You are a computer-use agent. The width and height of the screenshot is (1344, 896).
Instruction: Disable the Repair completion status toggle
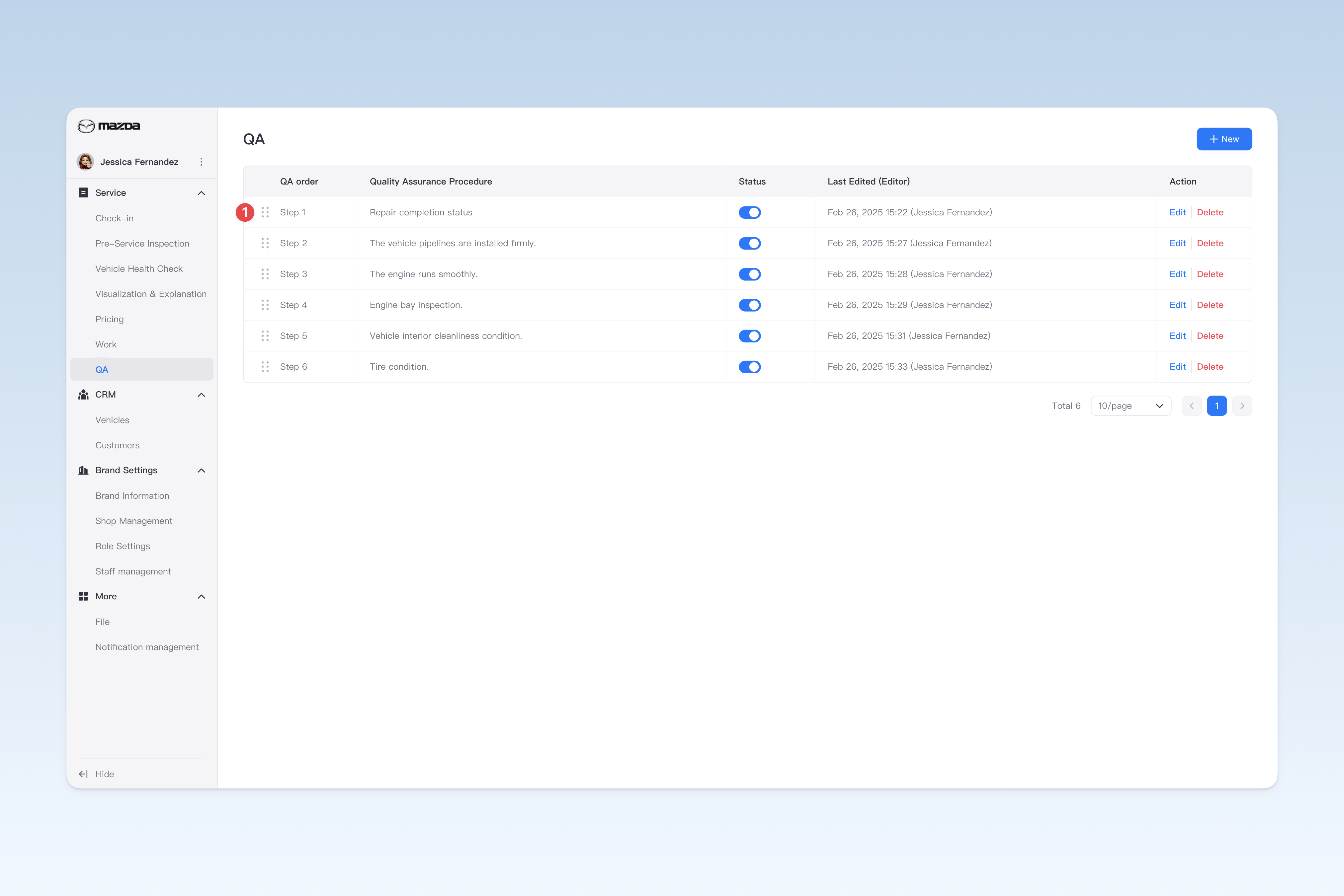coord(749,213)
